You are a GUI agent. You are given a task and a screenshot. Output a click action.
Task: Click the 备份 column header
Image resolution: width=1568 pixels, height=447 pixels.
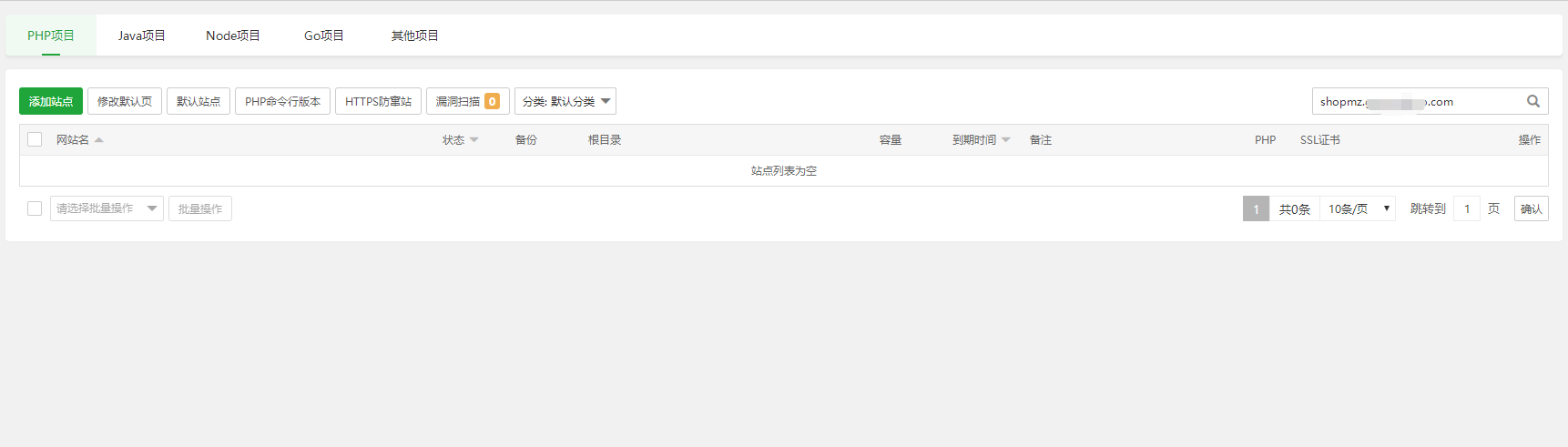pos(526,139)
